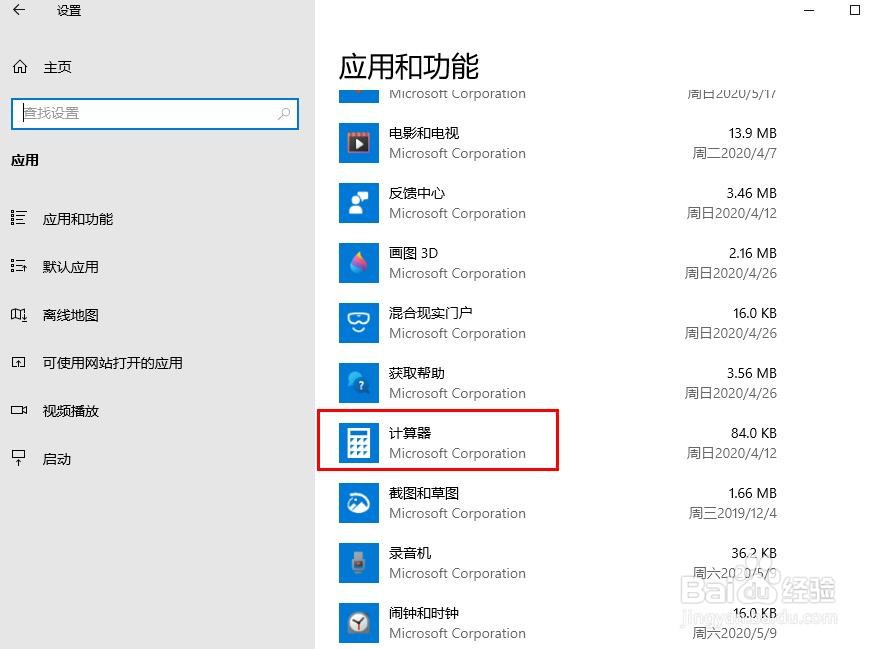Click the 离线地图 map icon
The width and height of the screenshot is (887, 649).
click(18, 314)
